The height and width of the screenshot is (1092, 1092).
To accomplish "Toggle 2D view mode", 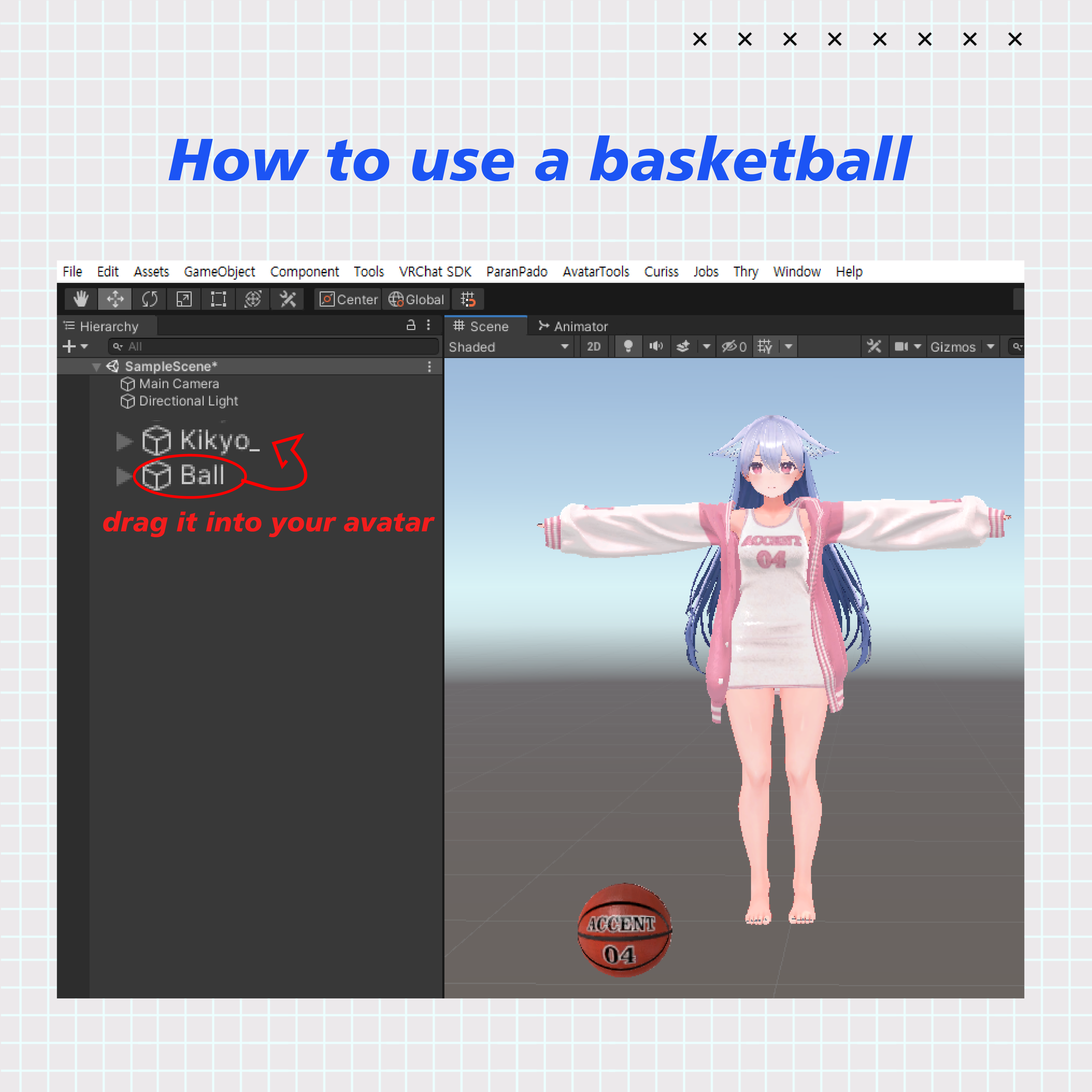I will point(593,347).
